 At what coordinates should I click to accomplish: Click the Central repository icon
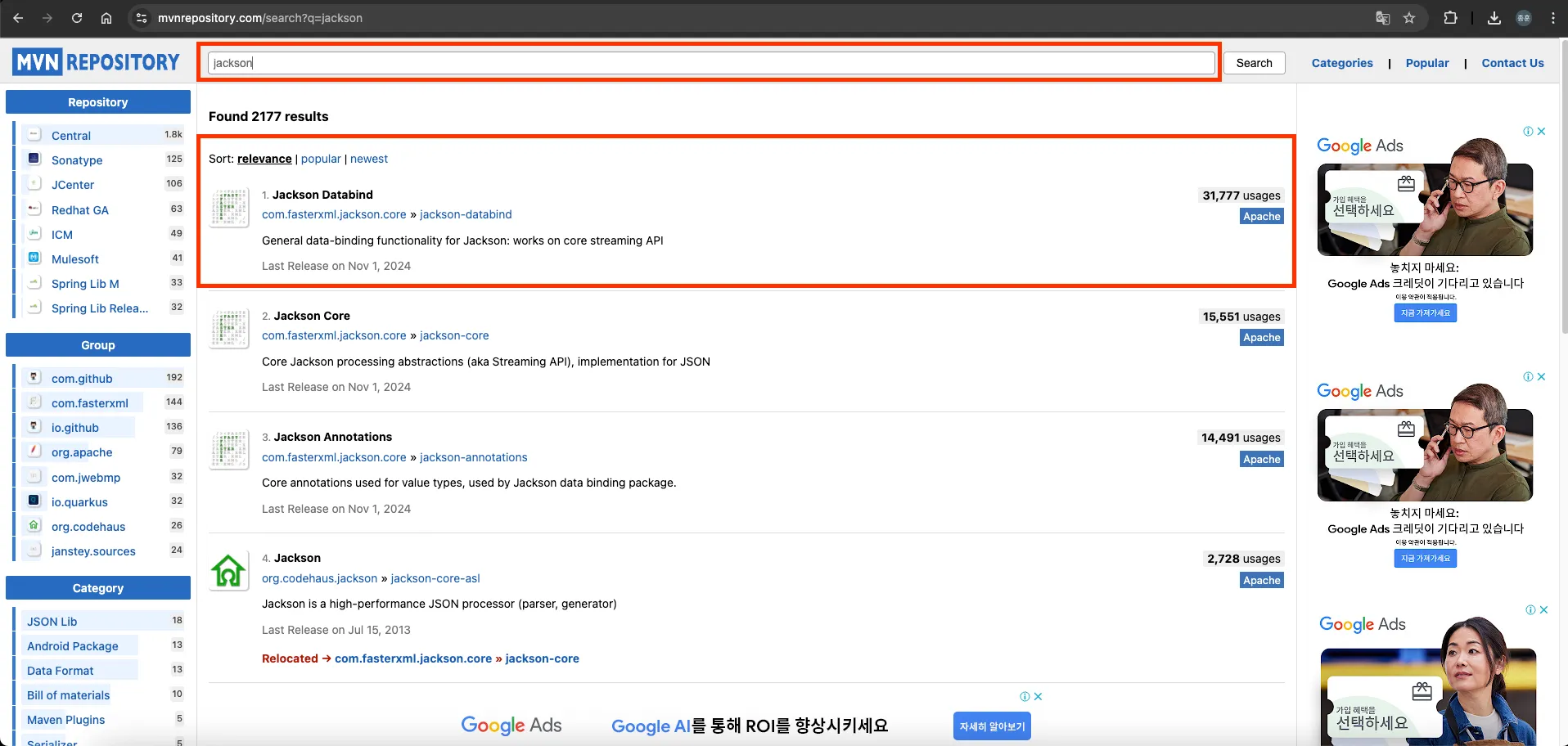tap(34, 134)
